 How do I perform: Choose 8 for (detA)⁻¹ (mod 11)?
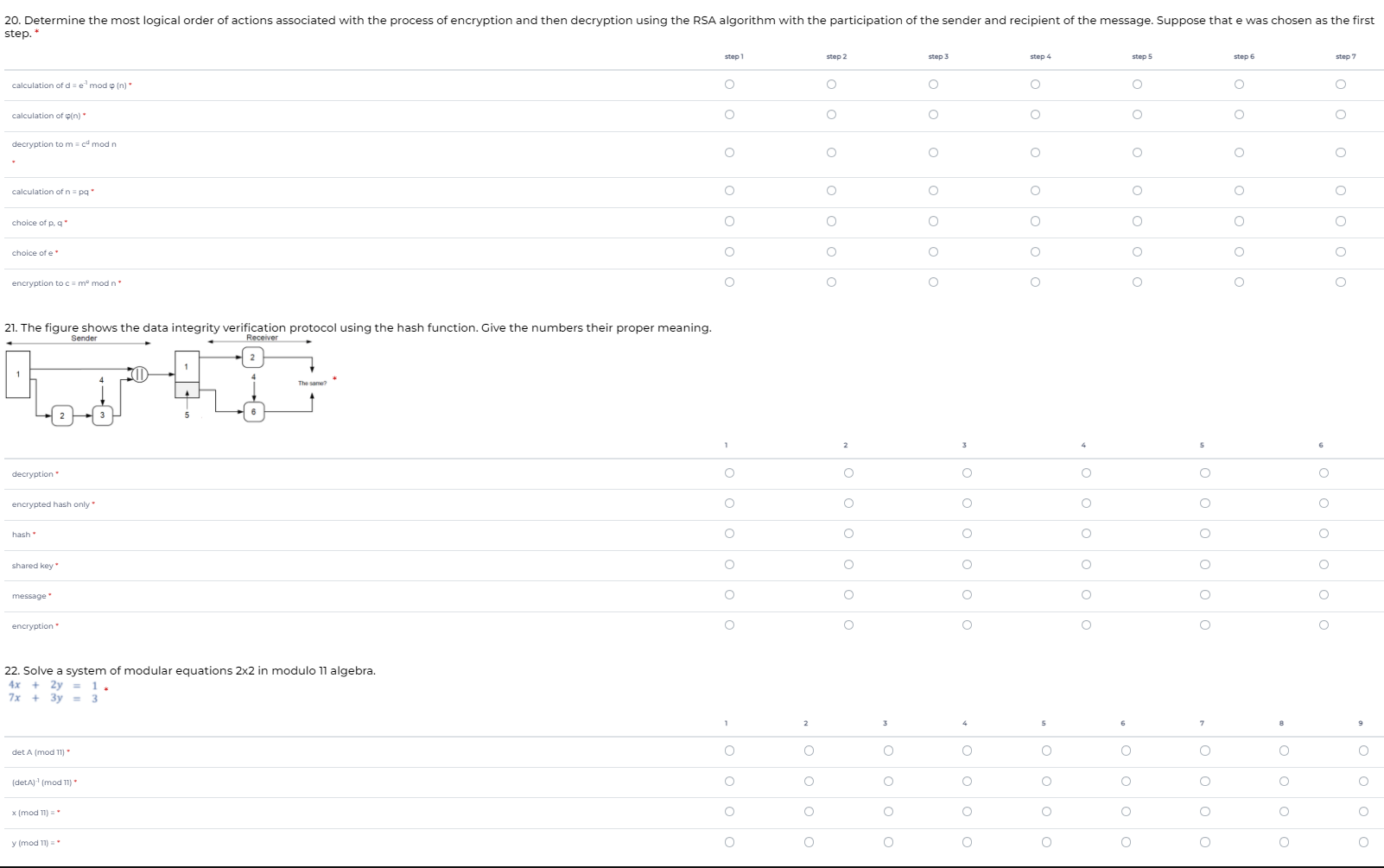click(x=1284, y=782)
